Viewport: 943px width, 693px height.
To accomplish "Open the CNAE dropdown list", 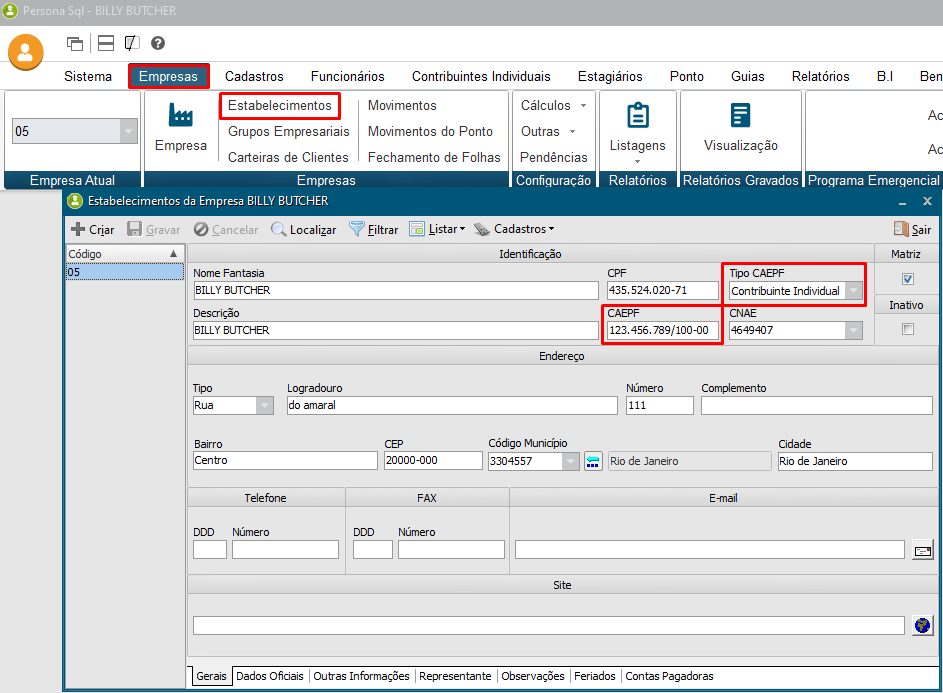I will pyautogui.click(x=853, y=330).
